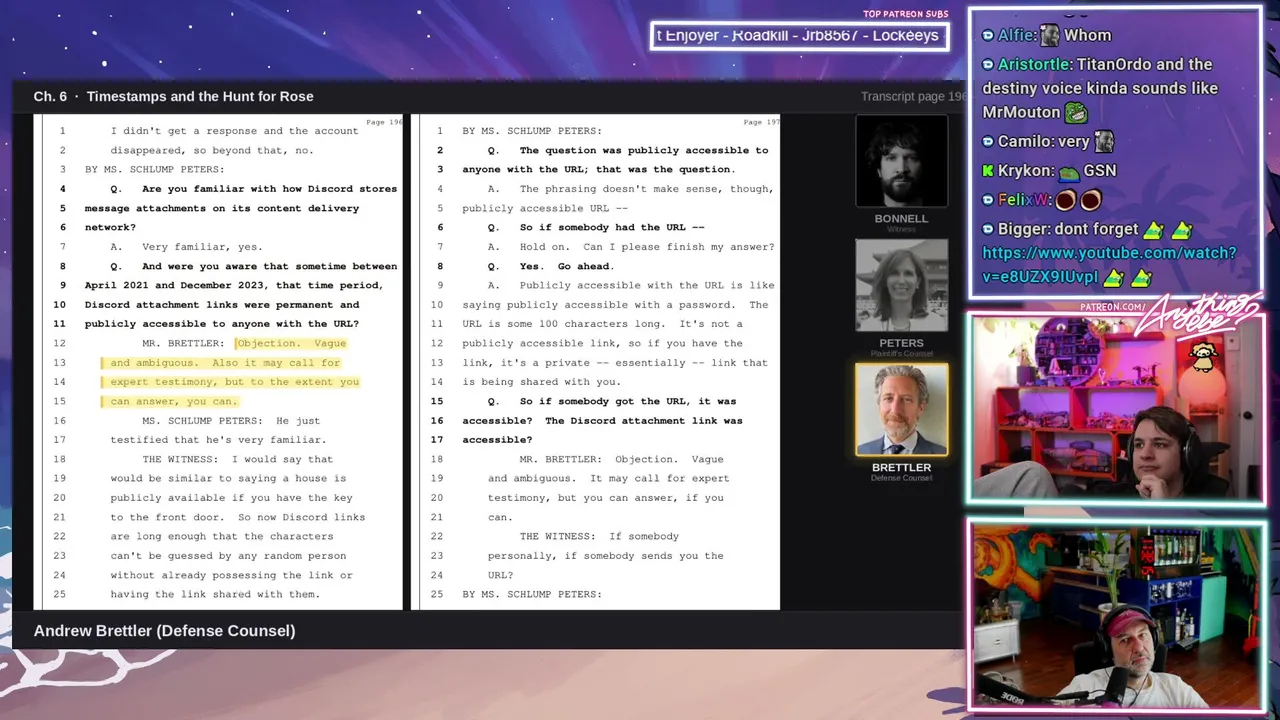Click the badge icon beside Bigger's username

coord(988,229)
